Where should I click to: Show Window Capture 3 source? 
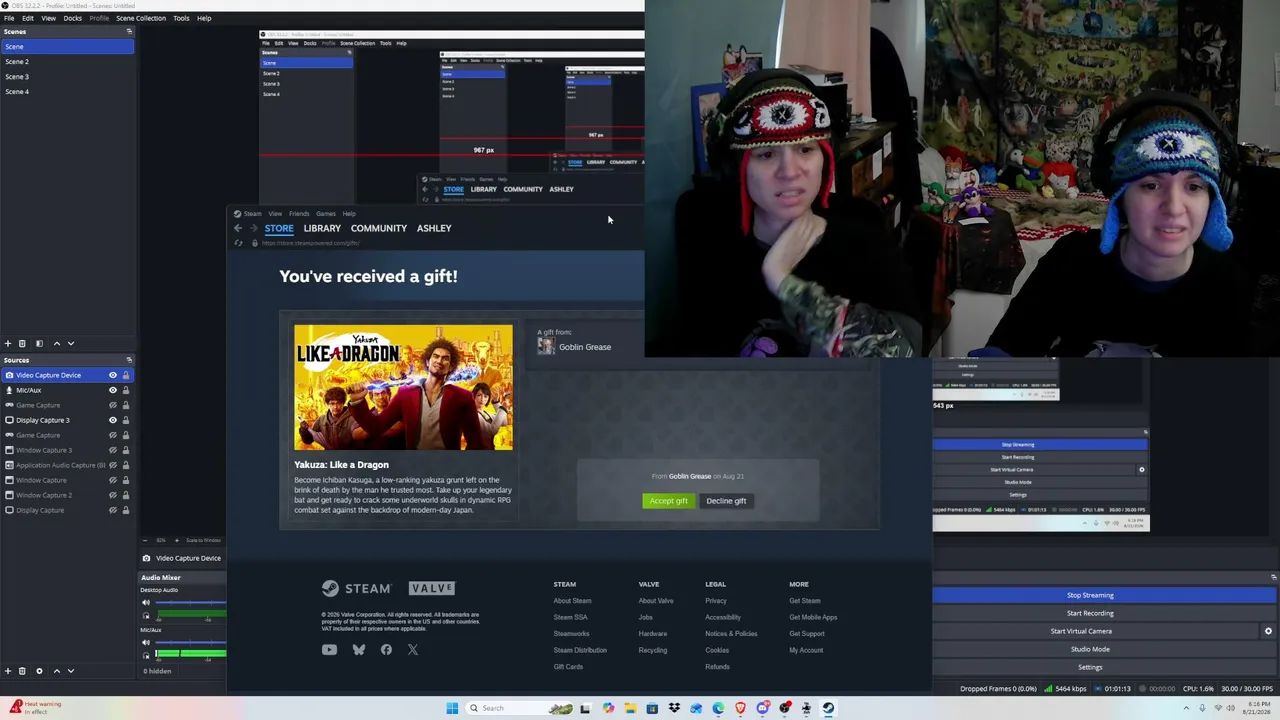coord(112,450)
